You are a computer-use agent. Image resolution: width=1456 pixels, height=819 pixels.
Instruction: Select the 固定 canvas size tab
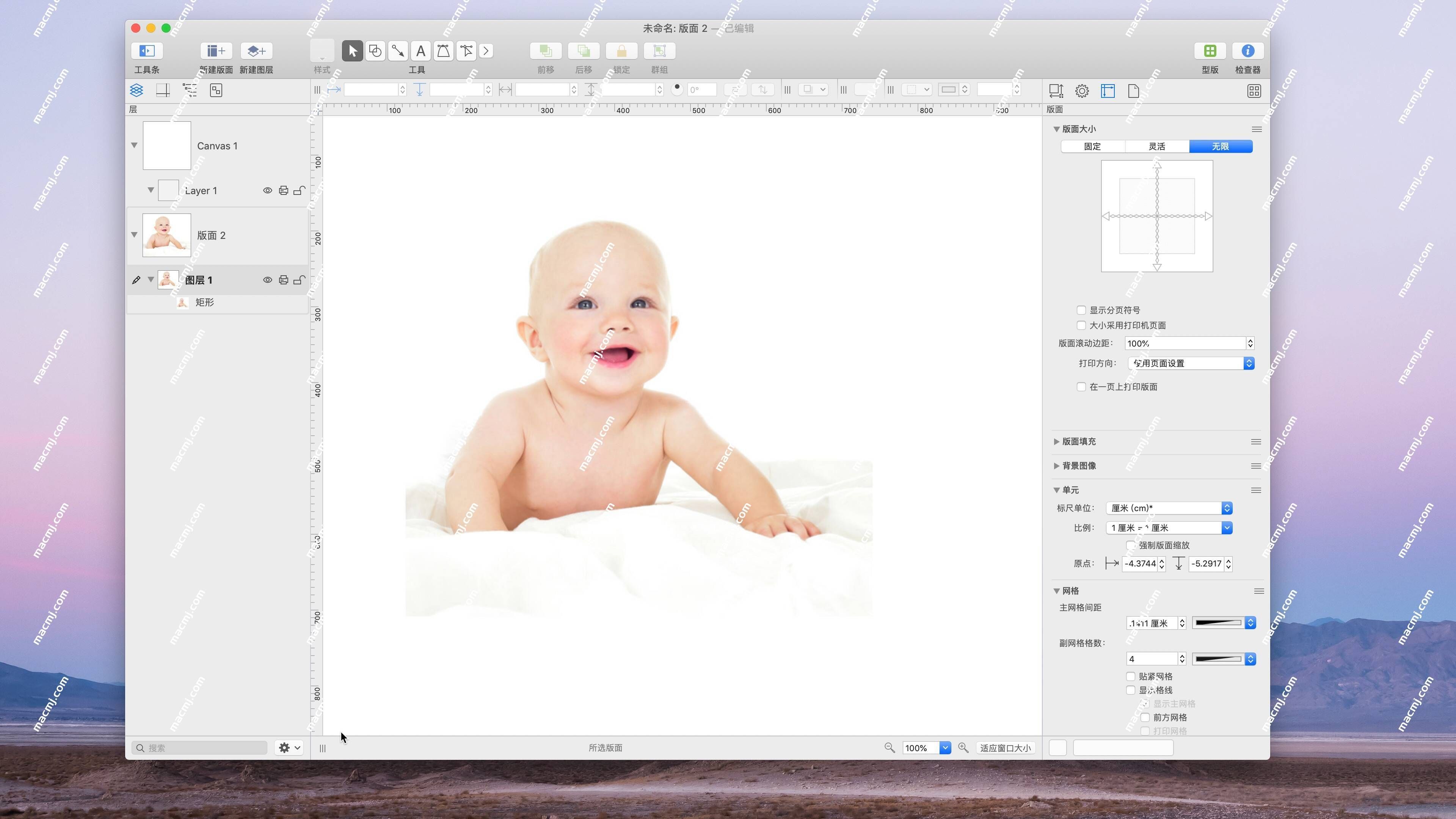1092,146
